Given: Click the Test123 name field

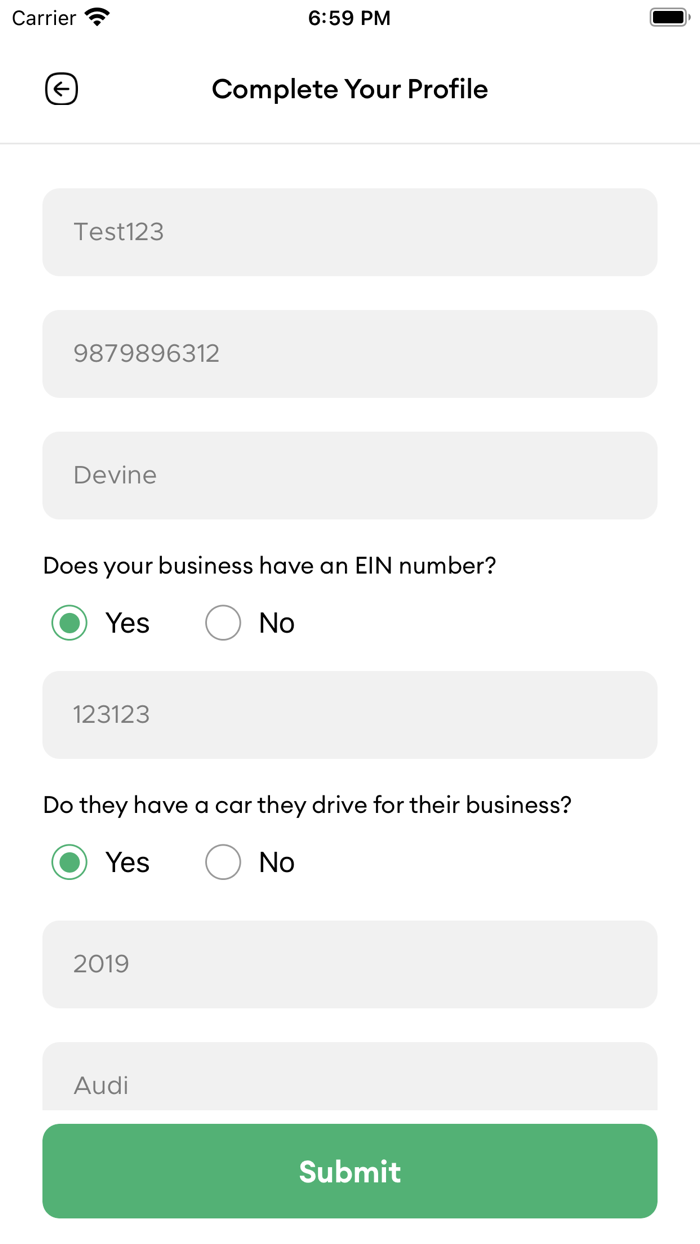Looking at the screenshot, I should click(349, 231).
